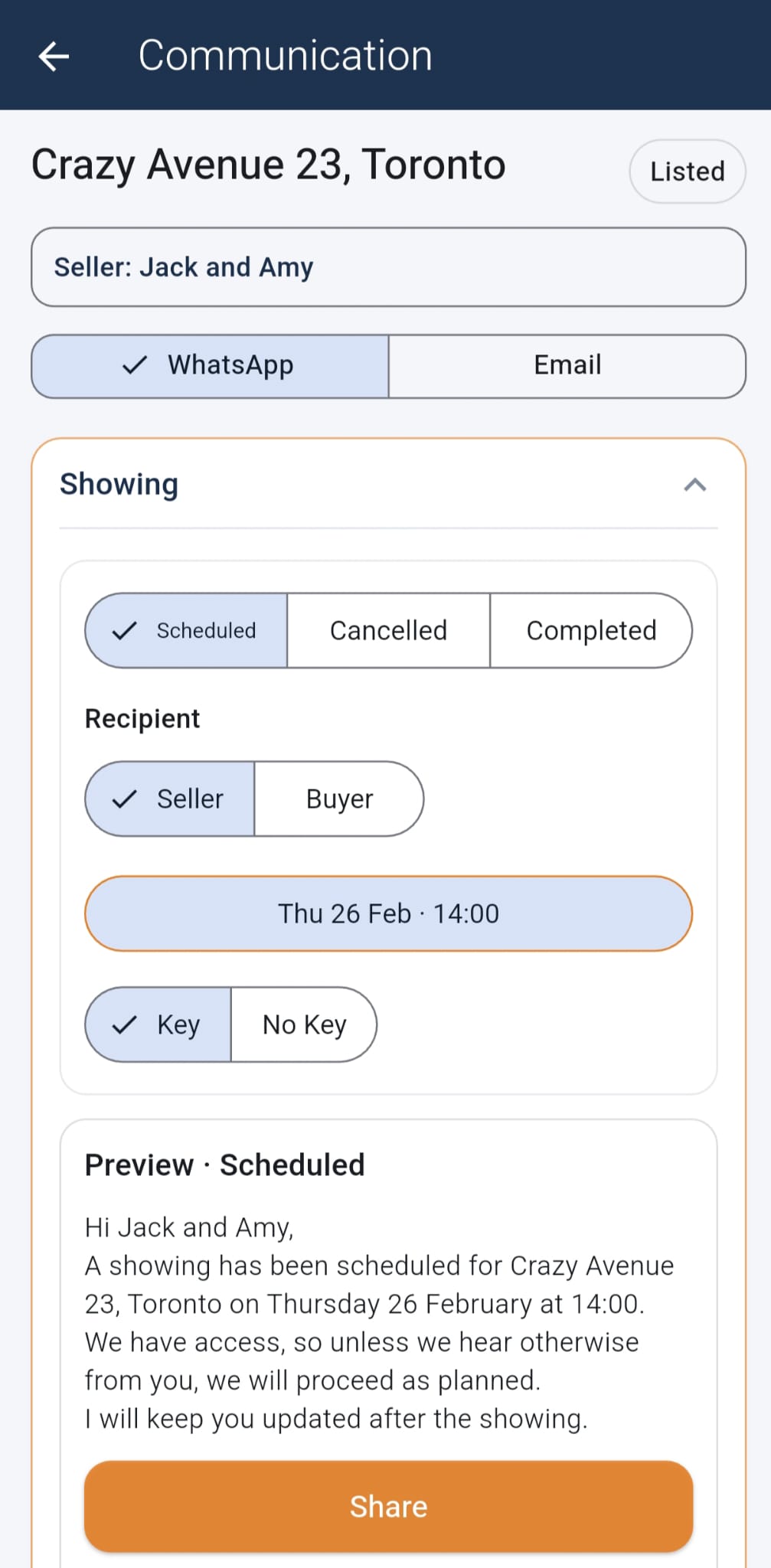Click the checkmark on the Scheduled segment
771x1568 pixels.
pos(125,630)
